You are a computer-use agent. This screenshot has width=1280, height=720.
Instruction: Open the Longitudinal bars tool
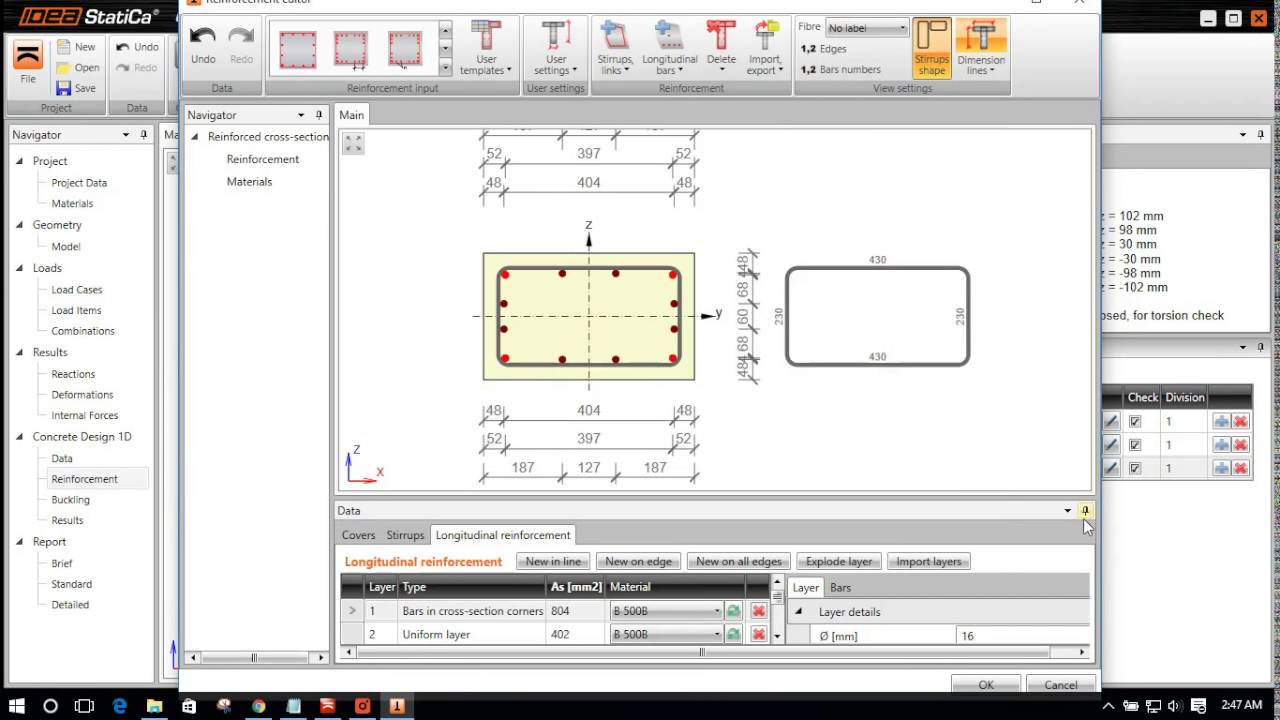pyautogui.click(x=669, y=47)
